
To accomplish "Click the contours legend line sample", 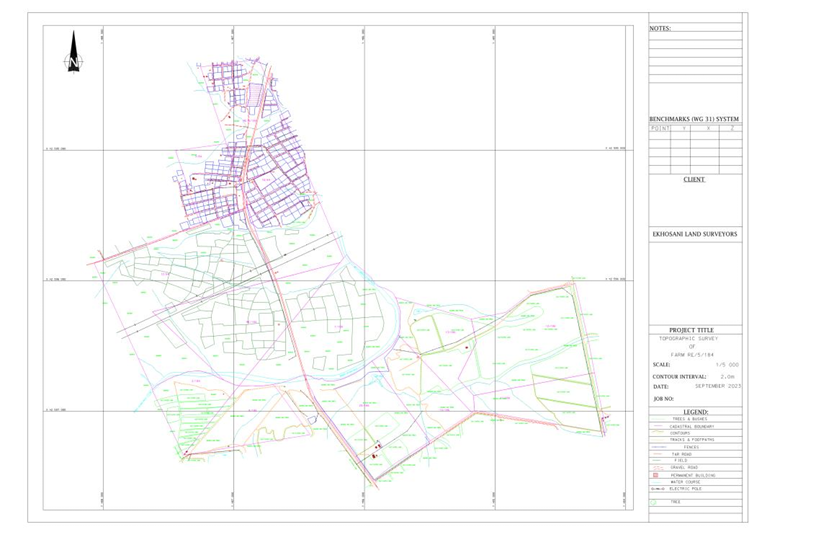I will coord(656,432).
